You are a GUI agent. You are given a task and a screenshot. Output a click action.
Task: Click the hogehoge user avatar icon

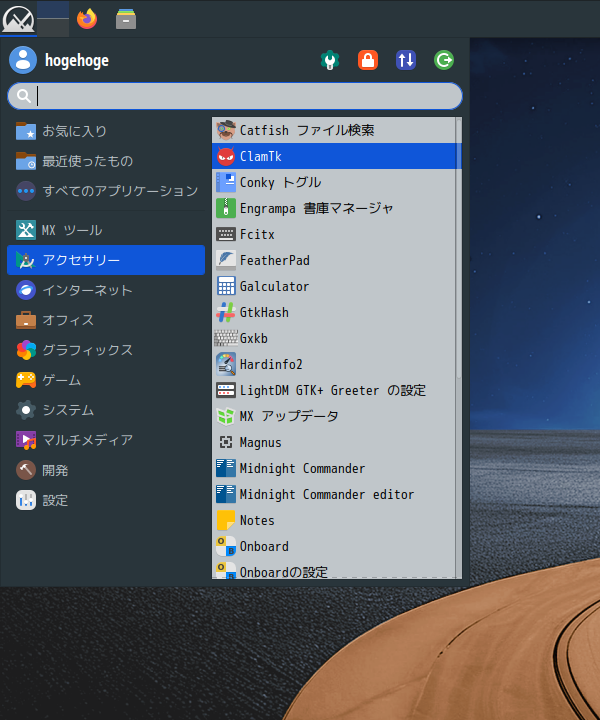23,60
